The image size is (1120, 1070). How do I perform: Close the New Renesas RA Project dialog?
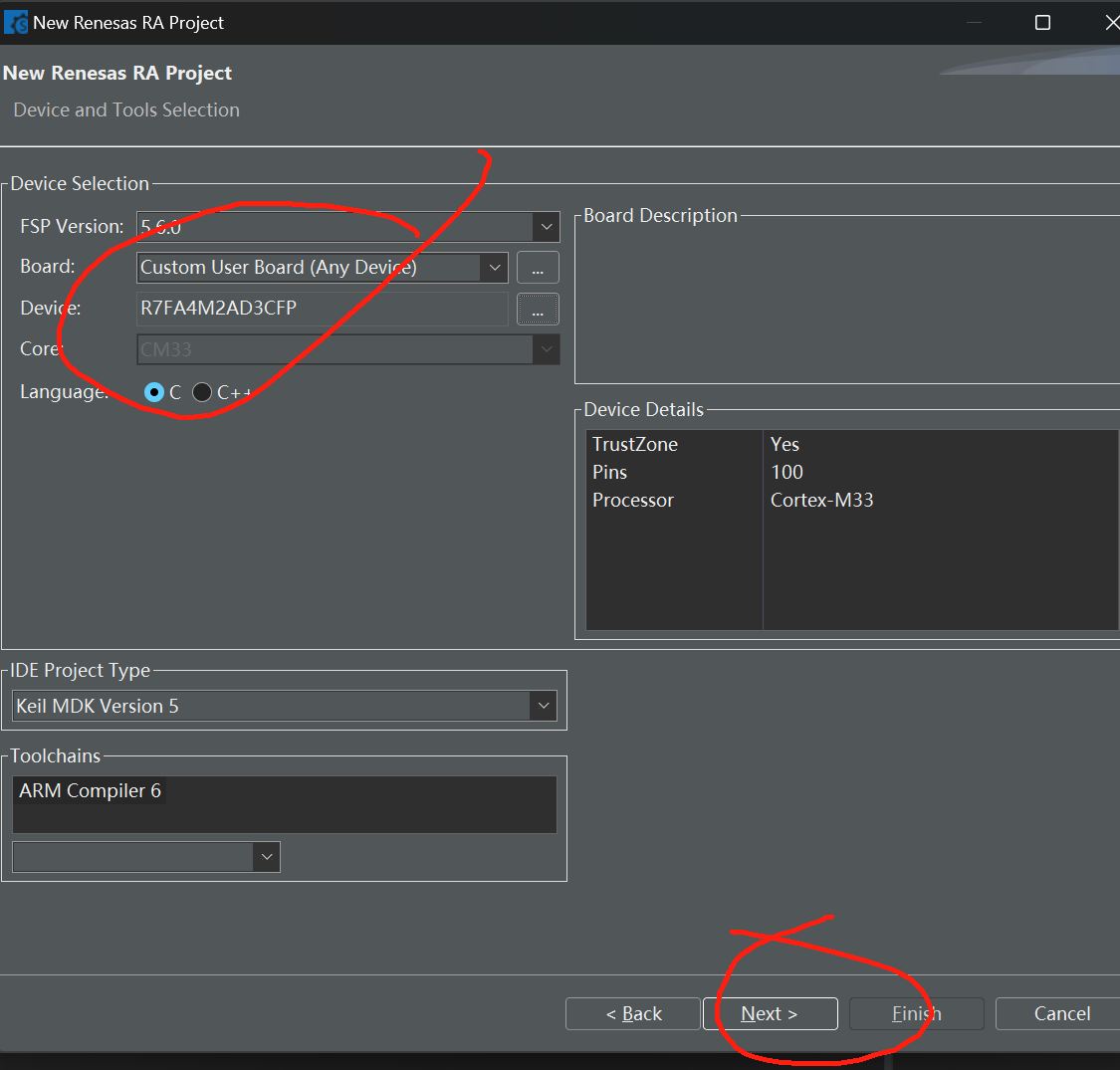click(x=1111, y=22)
